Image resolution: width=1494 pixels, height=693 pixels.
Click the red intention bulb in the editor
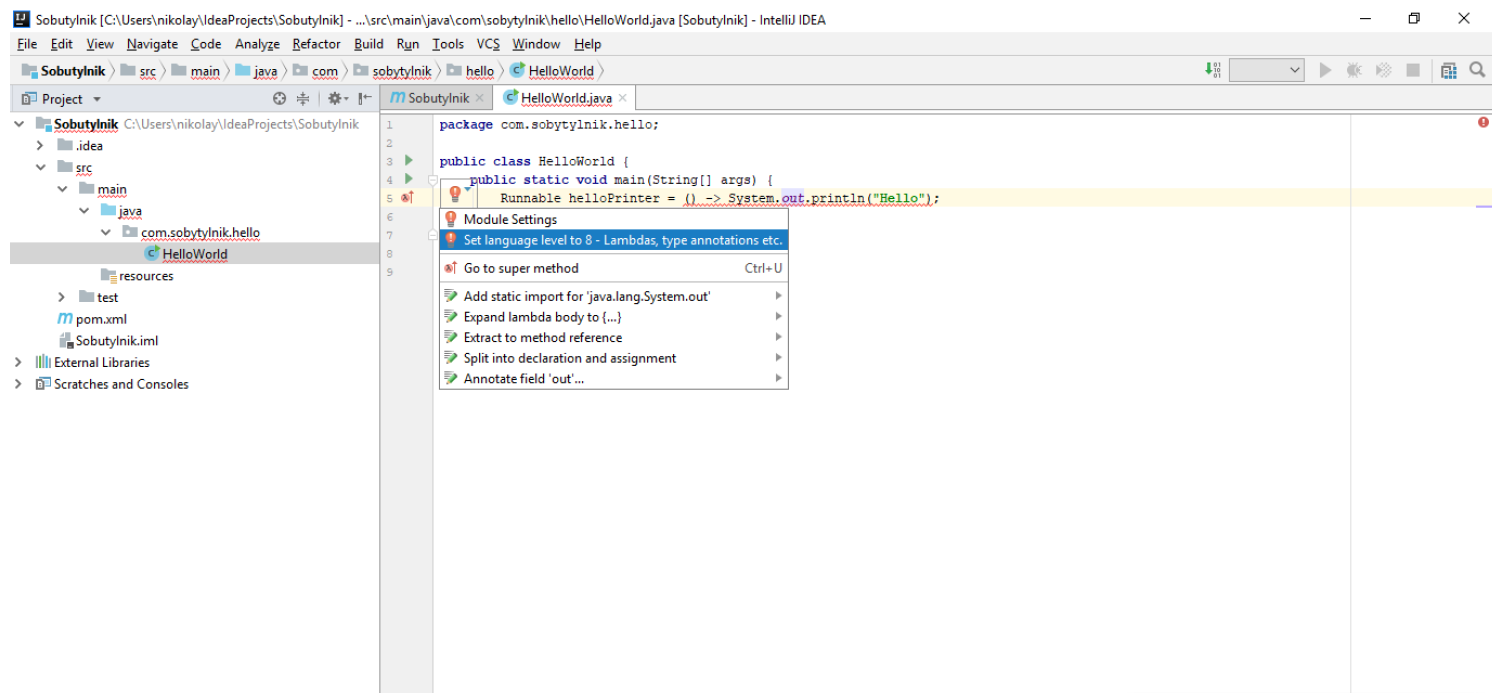(x=456, y=194)
